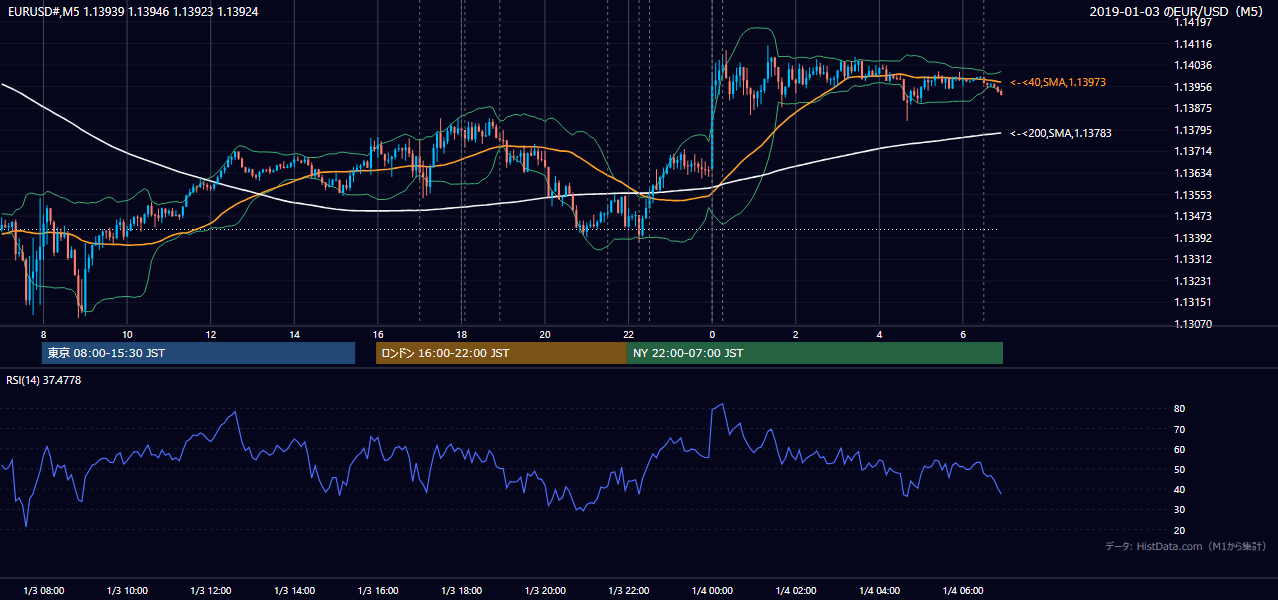The image size is (1278, 600).
Task: Click bottom time label 1/4 06:00
Action: point(963,591)
